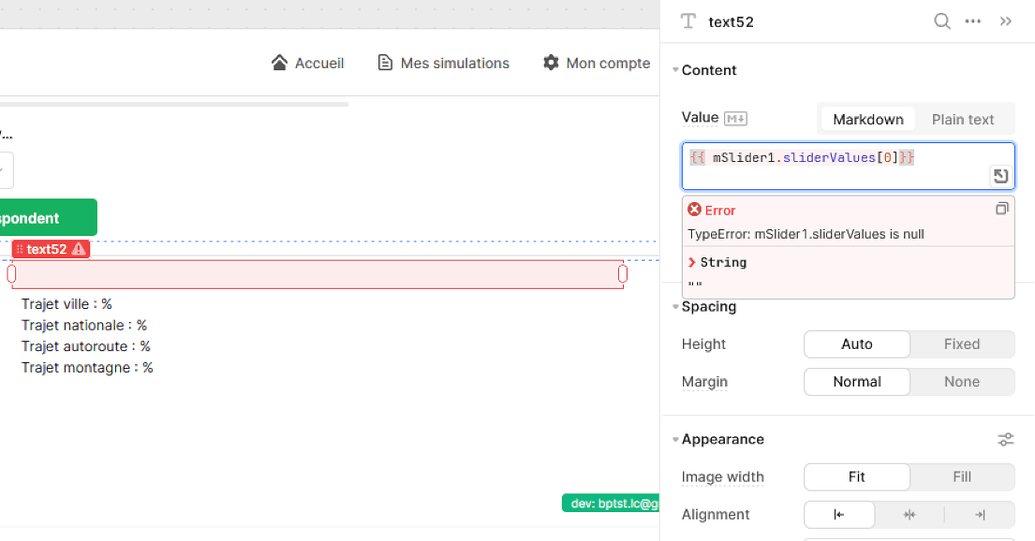Set alignment to center

(x=909, y=515)
